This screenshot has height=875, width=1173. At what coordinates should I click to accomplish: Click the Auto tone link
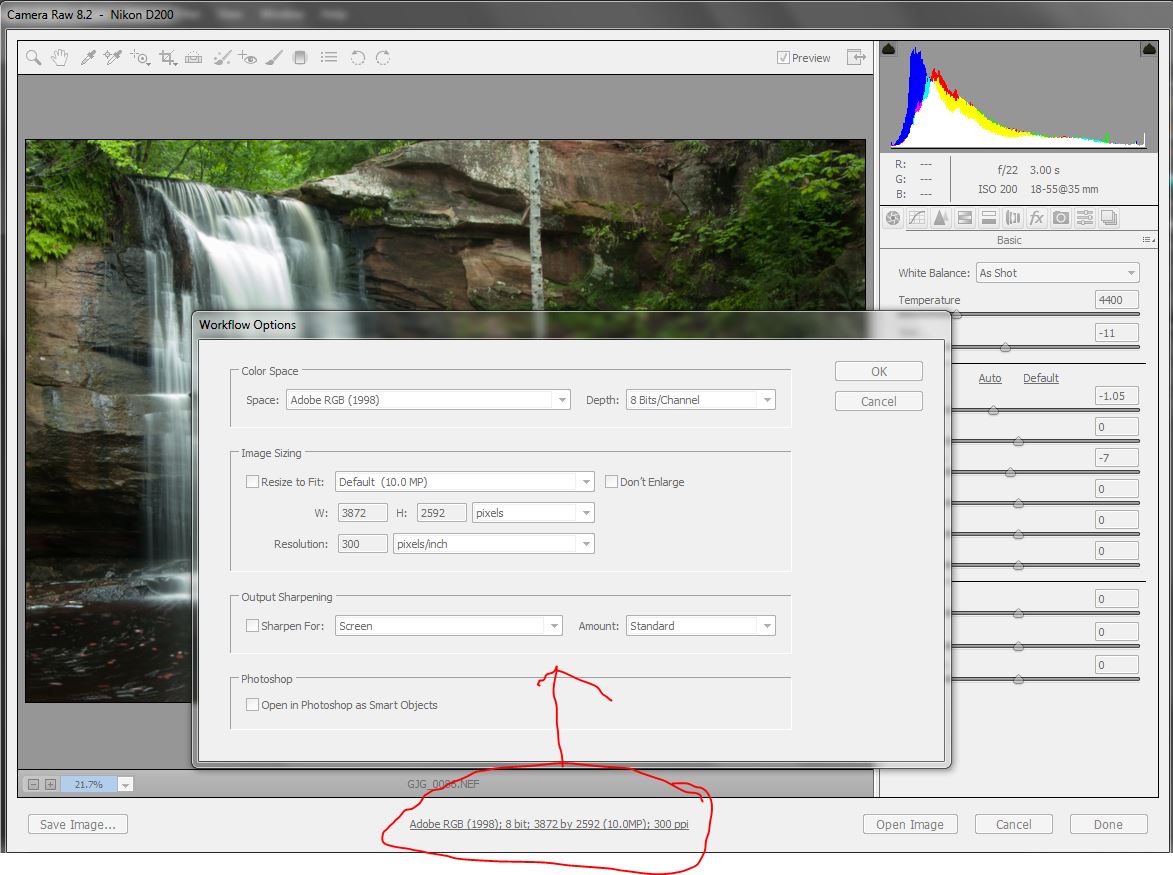click(990, 378)
